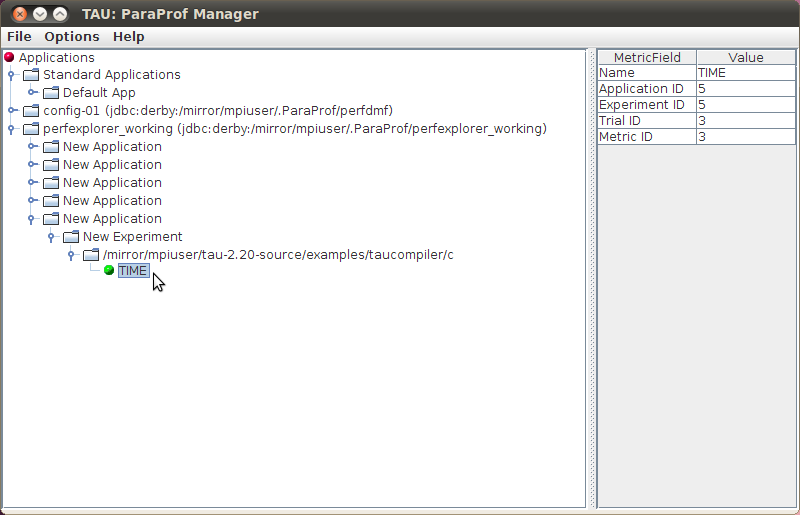The image size is (800, 515).
Task: Click the Default App folder icon
Action: tap(51, 93)
